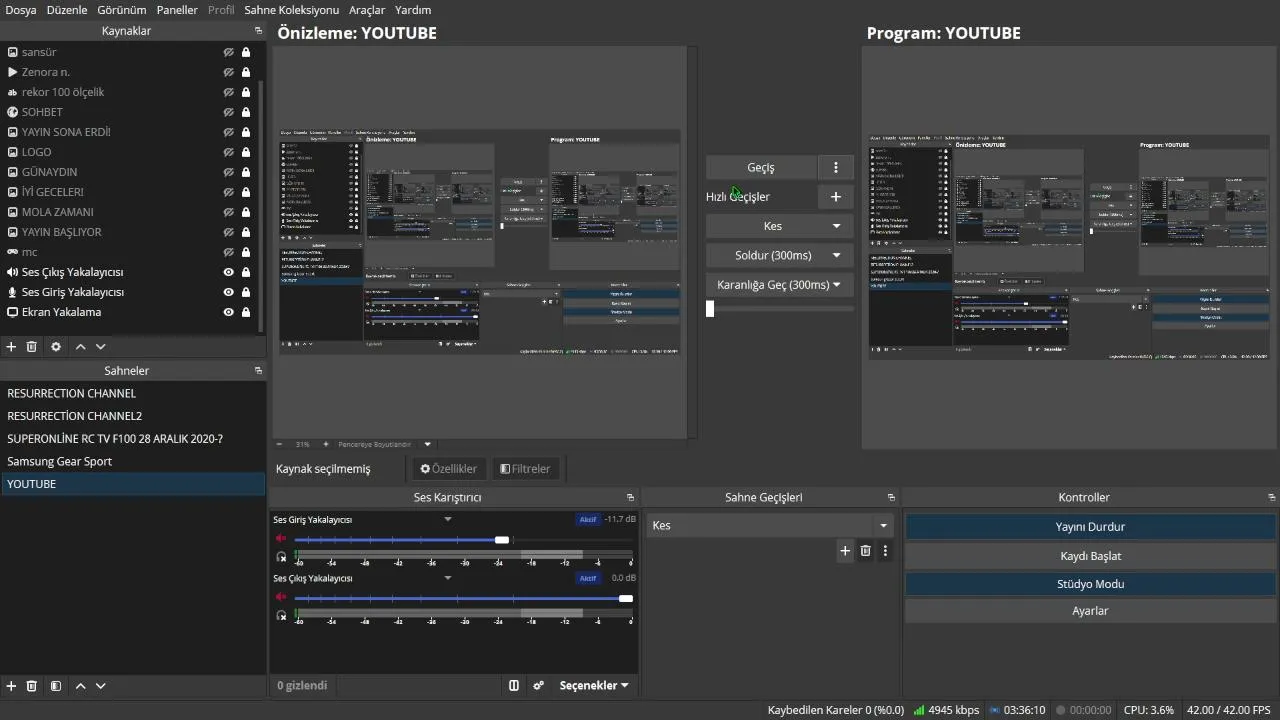Viewport: 1280px width, 720px height.
Task: Open Ayarlar settings button
Action: pos(1090,611)
